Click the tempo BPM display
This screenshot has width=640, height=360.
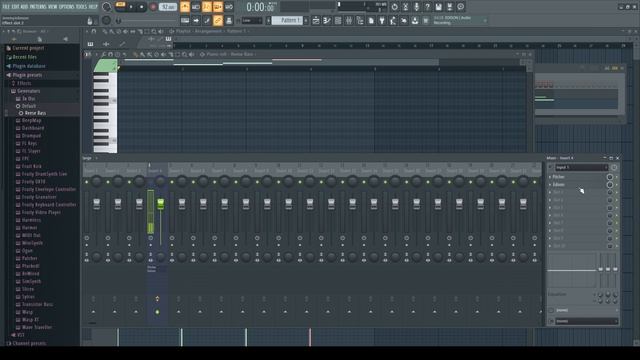(x=168, y=7)
